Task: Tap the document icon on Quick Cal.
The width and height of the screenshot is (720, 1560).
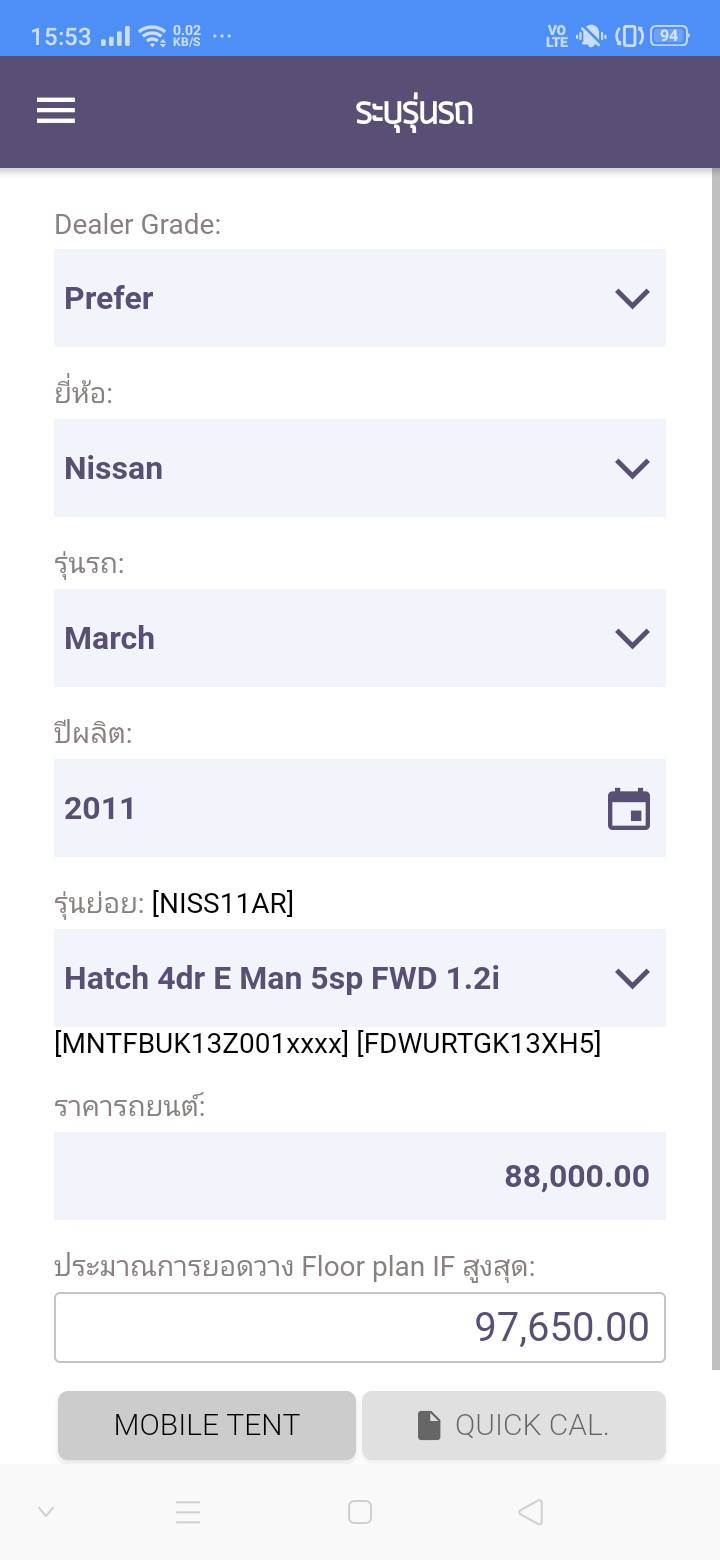Action: pos(429,1426)
